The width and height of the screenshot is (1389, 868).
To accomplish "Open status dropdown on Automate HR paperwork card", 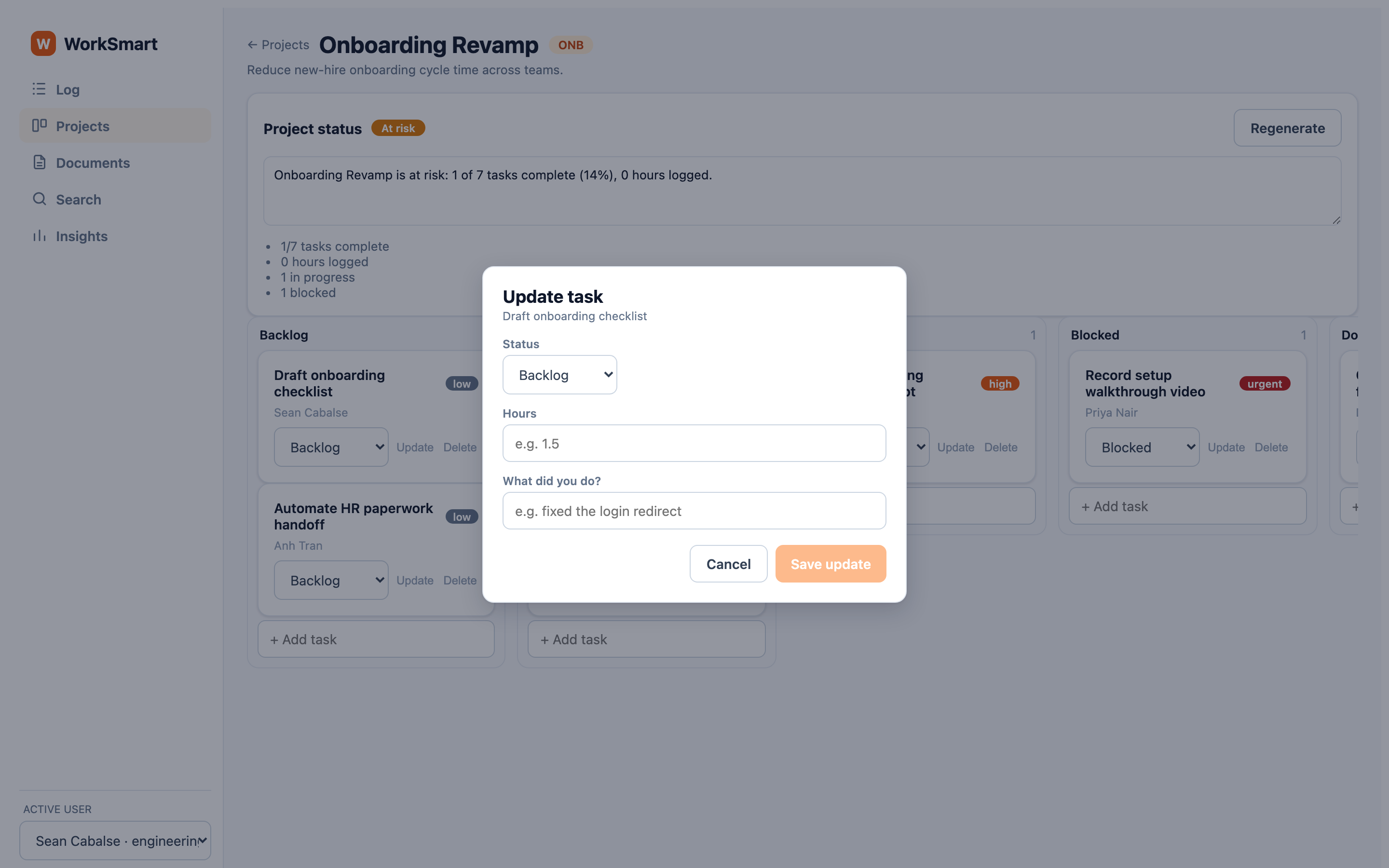I will [330, 581].
